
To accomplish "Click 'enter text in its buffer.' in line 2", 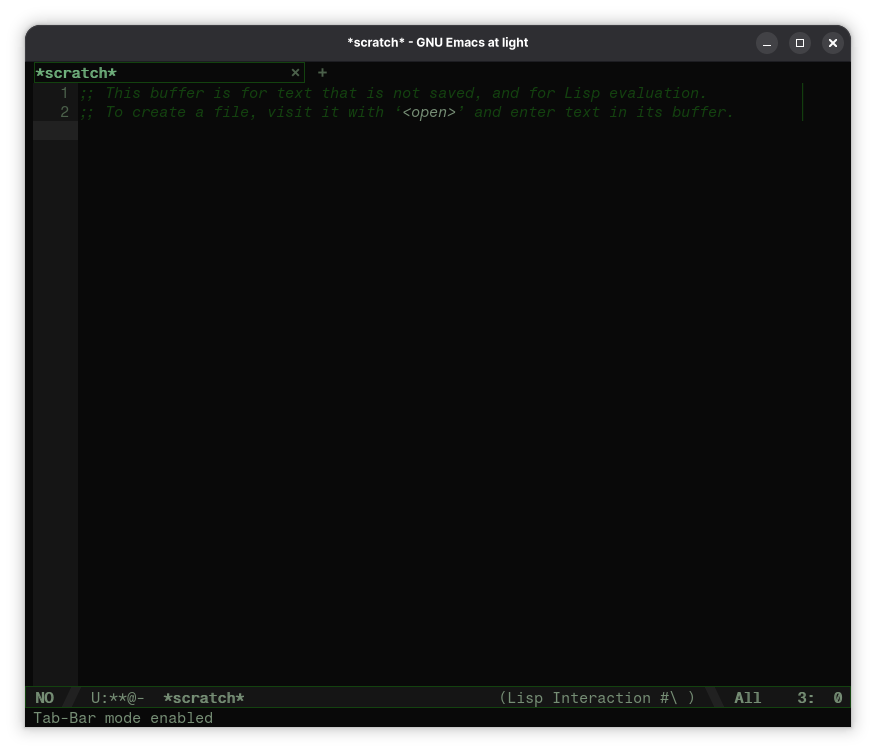I will tap(621, 112).
